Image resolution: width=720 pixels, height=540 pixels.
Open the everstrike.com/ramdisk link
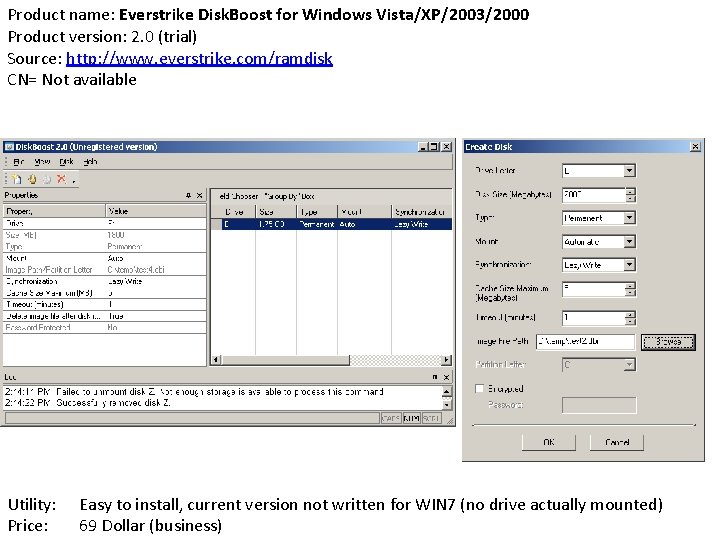tap(199, 58)
